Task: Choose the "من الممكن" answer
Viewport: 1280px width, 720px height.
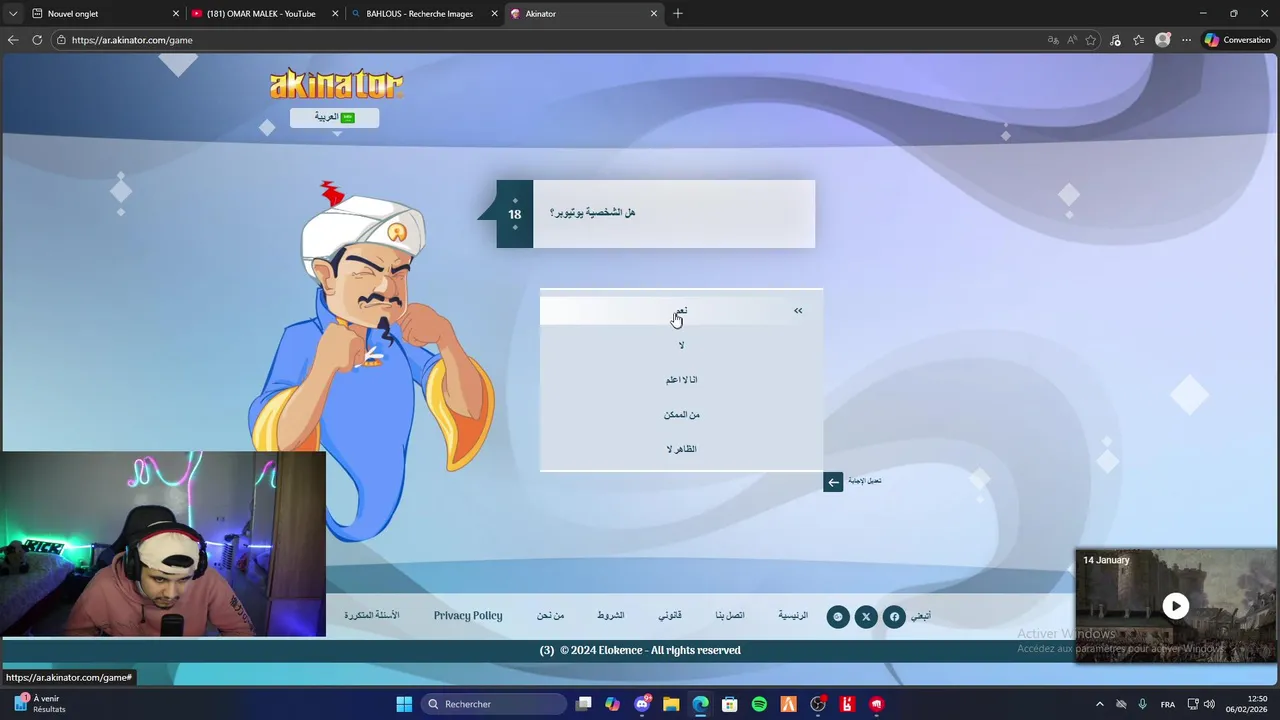Action: pos(681,414)
